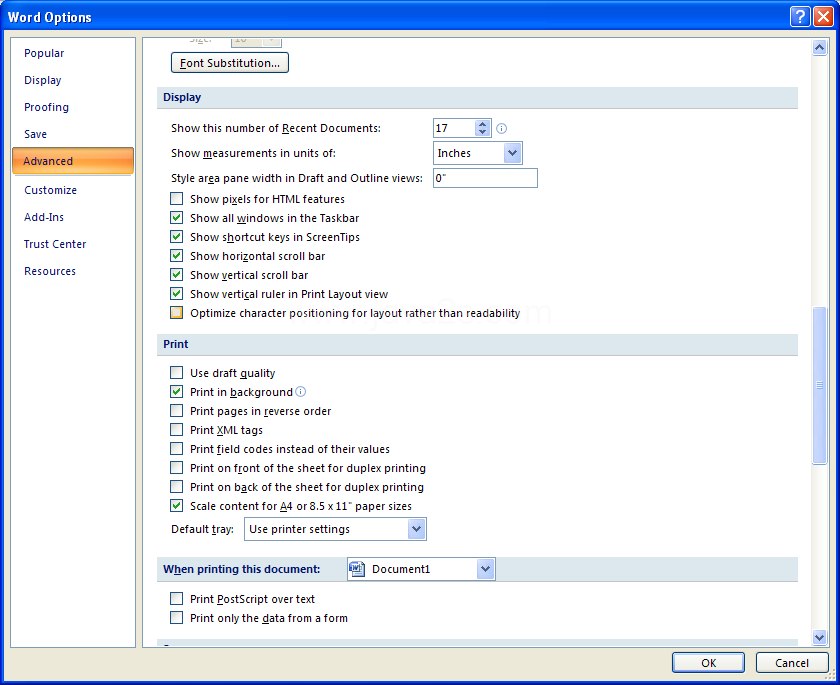840x685 pixels.
Task: Open Default tray dropdown
Action: click(335, 529)
